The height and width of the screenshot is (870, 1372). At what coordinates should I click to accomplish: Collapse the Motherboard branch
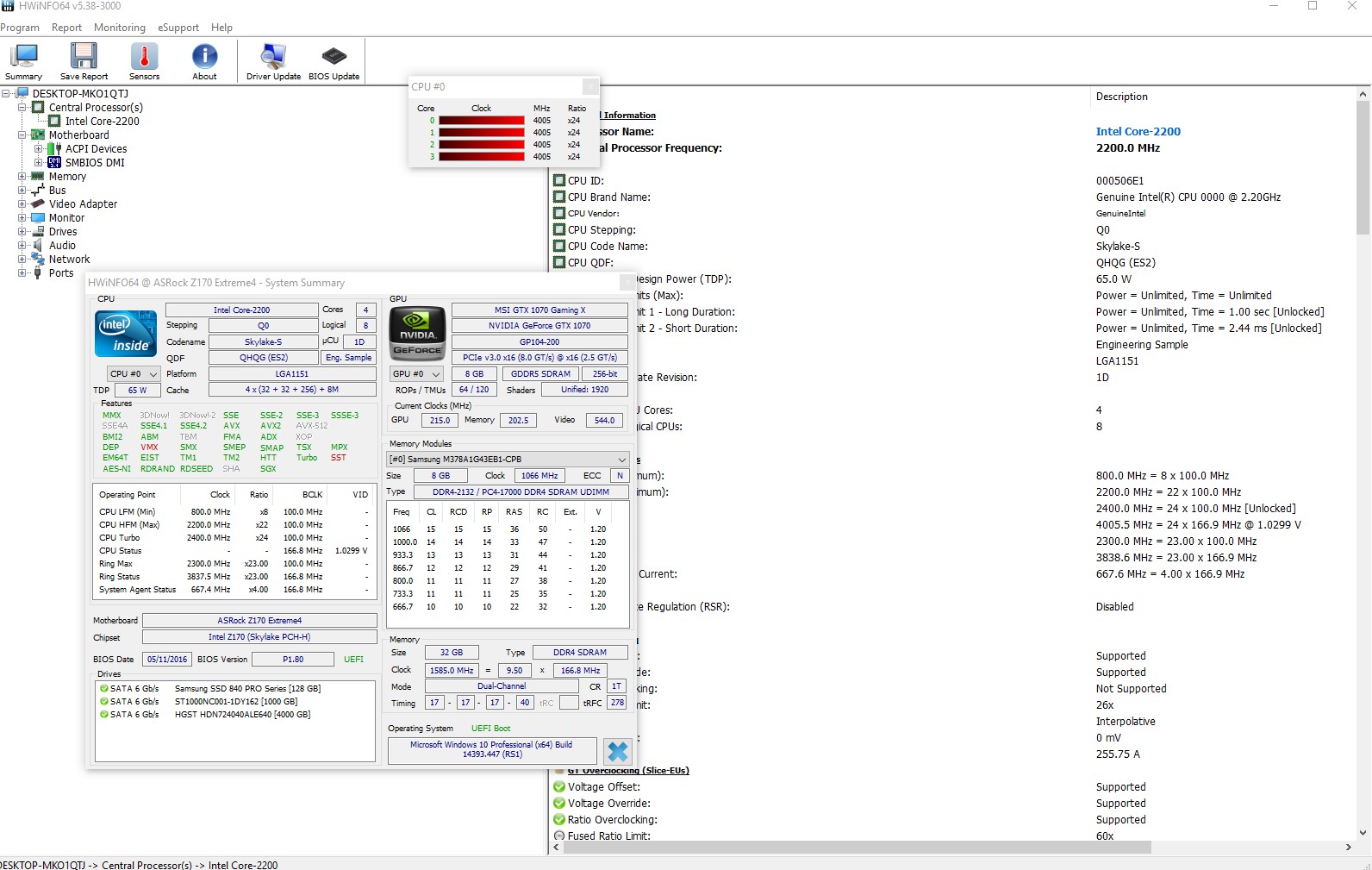pyautogui.click(x=22, y=135)
